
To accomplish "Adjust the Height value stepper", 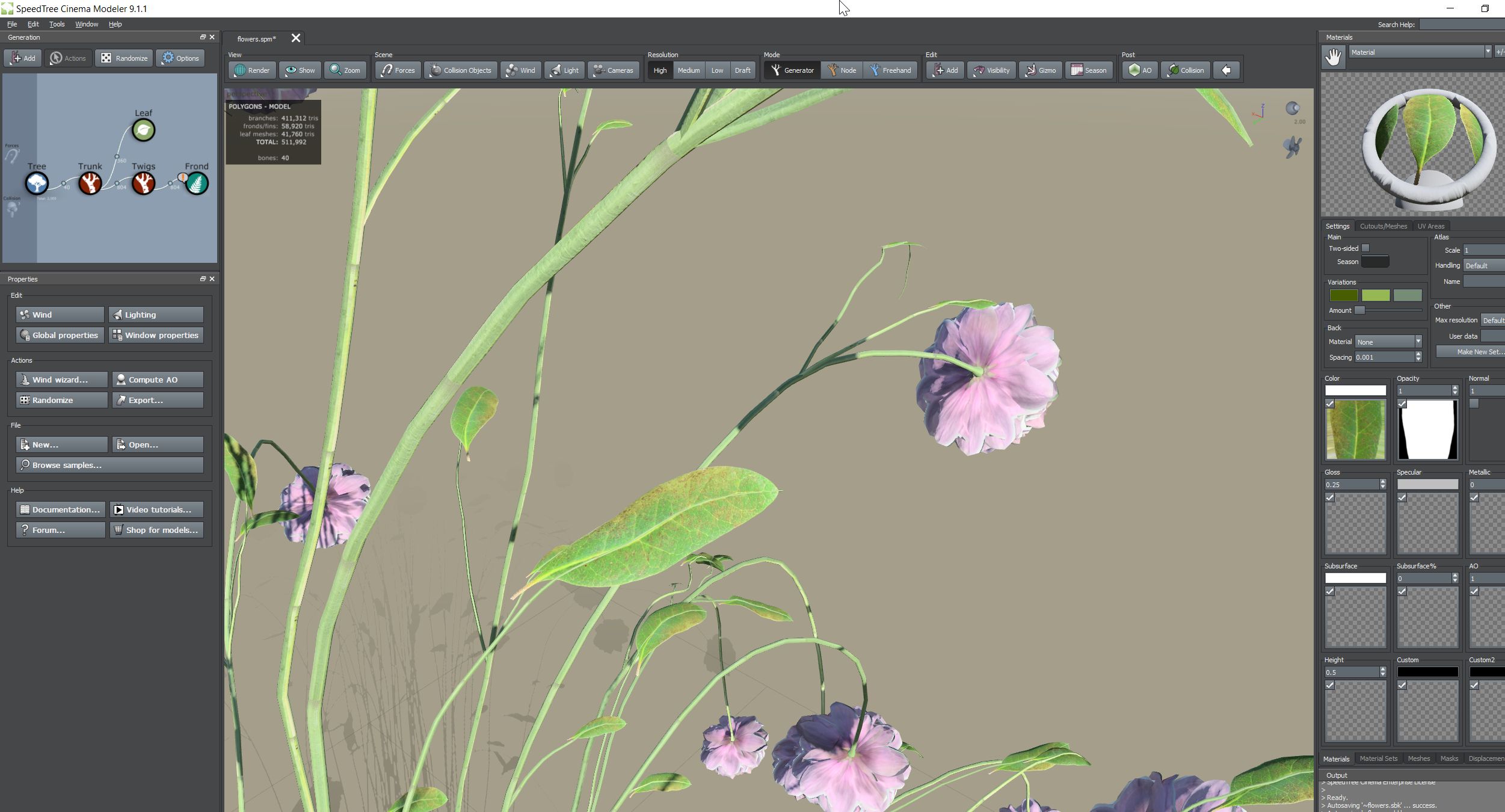I will click(x=1383, y=672).
